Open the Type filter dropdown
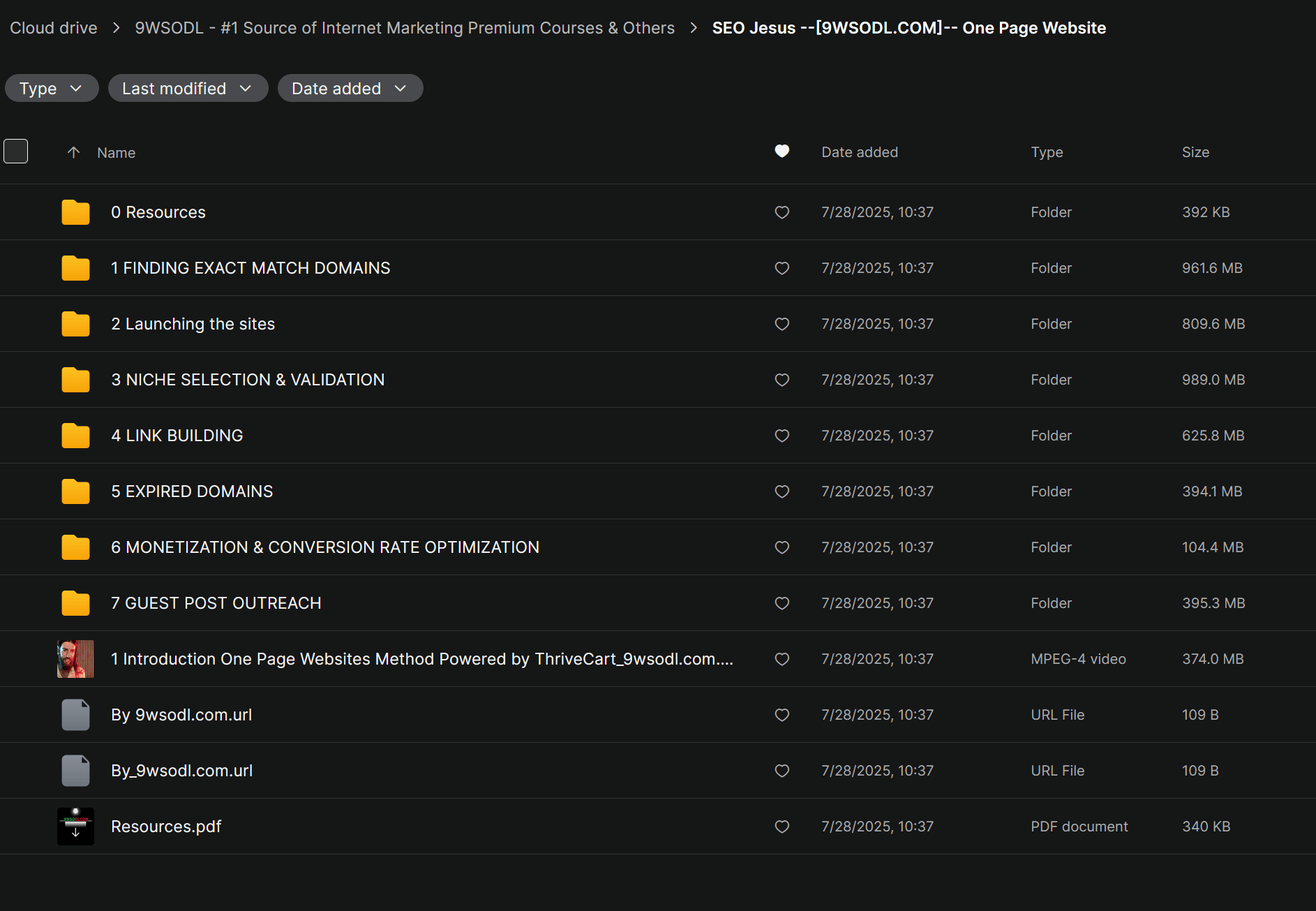Viewport: 1316px width, 911px height. pos(52,89)
